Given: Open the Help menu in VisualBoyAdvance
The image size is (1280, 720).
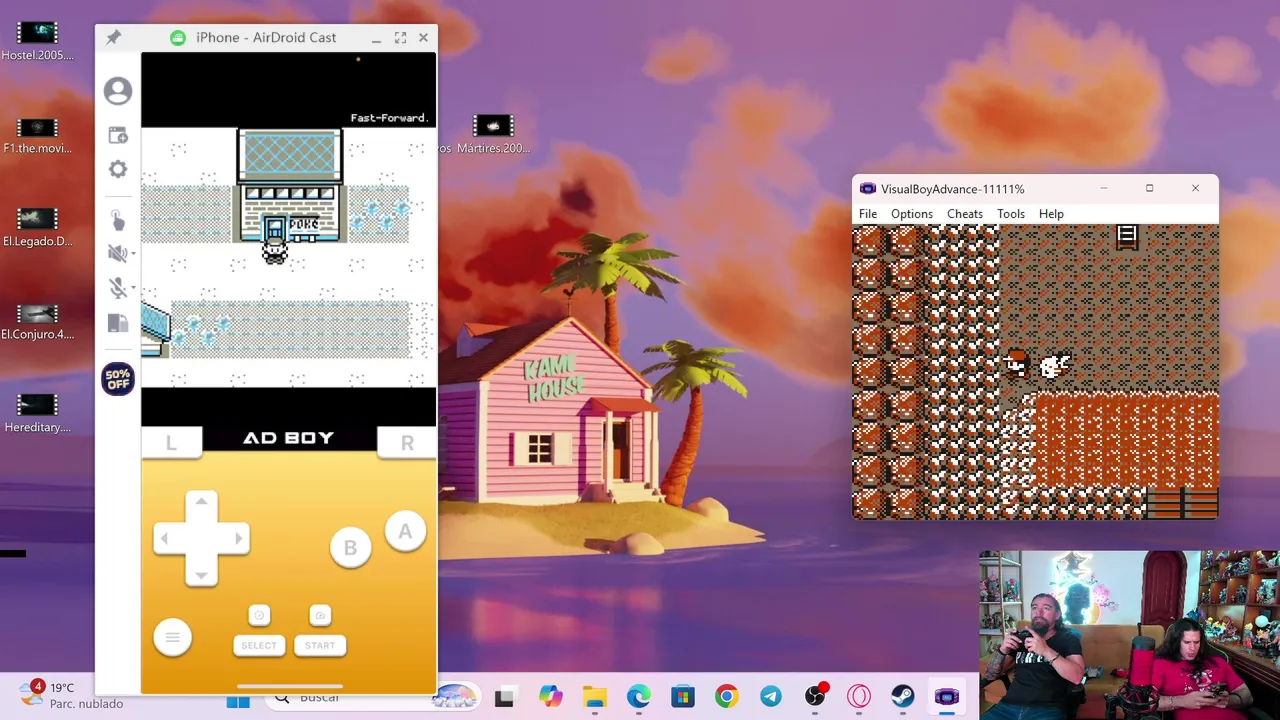Looking at the screenshot, I should pyautogui.click(x=1051, y=214).
